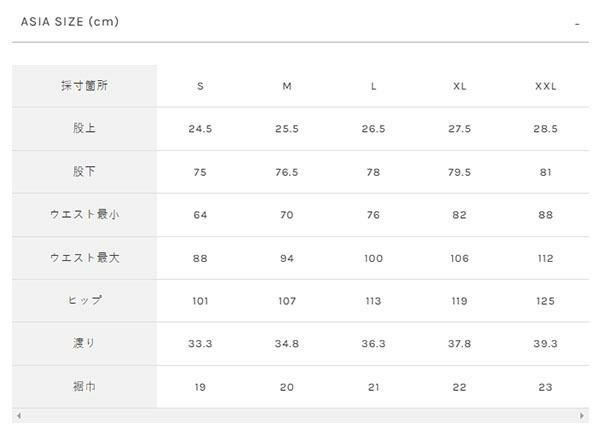This screenshot has height=429, width=600.
Task: Select the S size column header
Action: pos(200,86)
